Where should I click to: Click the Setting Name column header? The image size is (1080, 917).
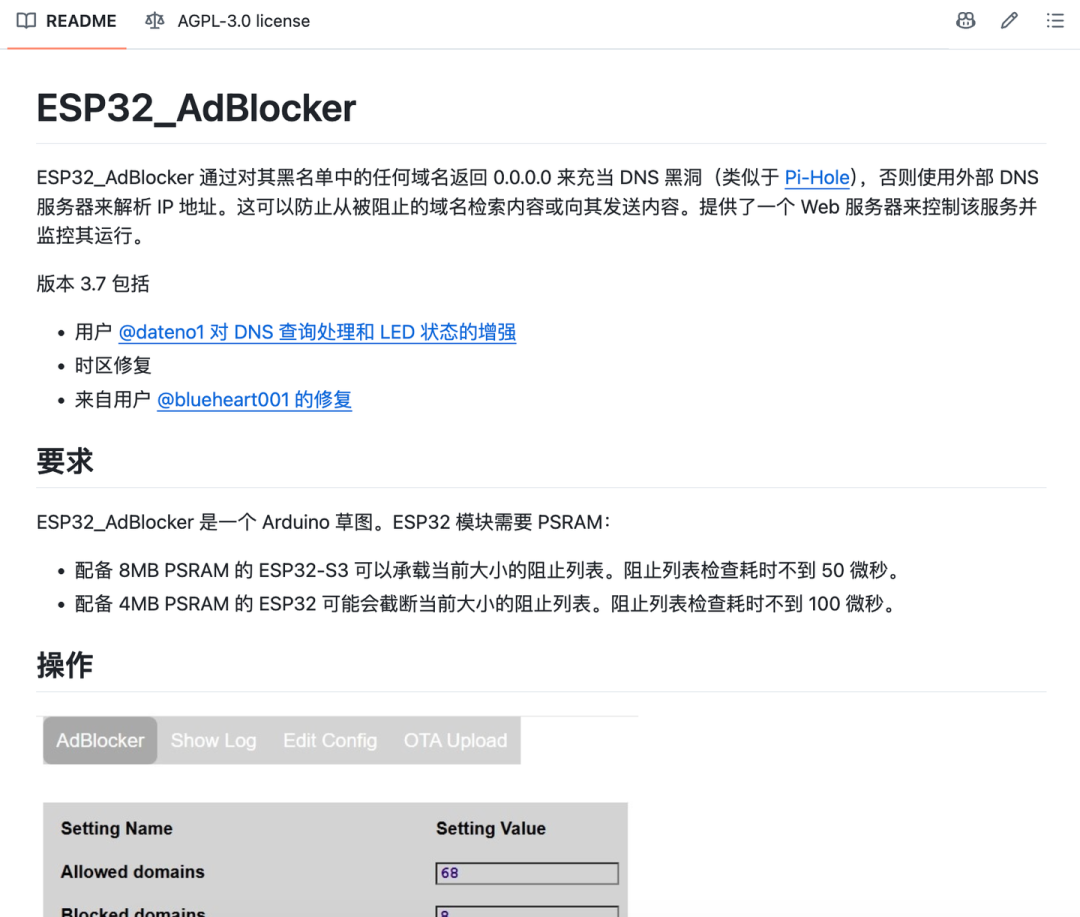click(116, 828)
